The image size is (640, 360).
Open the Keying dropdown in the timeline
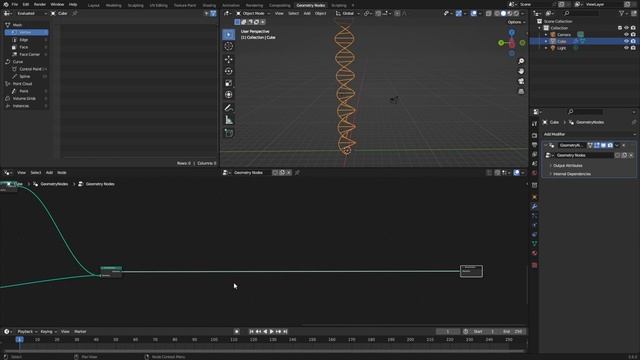[x=48, y=332]
